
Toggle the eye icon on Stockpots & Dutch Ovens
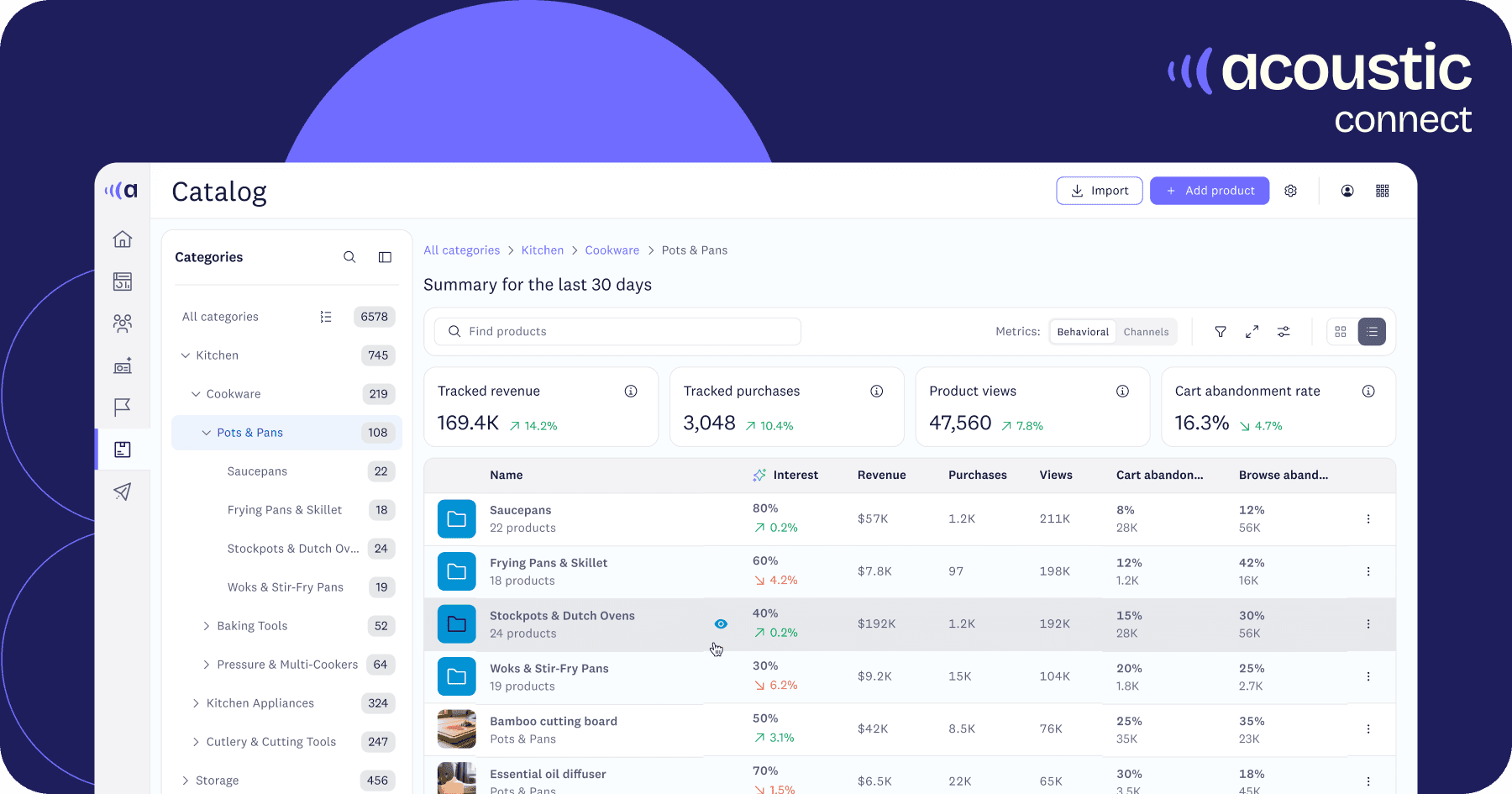(x=721, y=624)
